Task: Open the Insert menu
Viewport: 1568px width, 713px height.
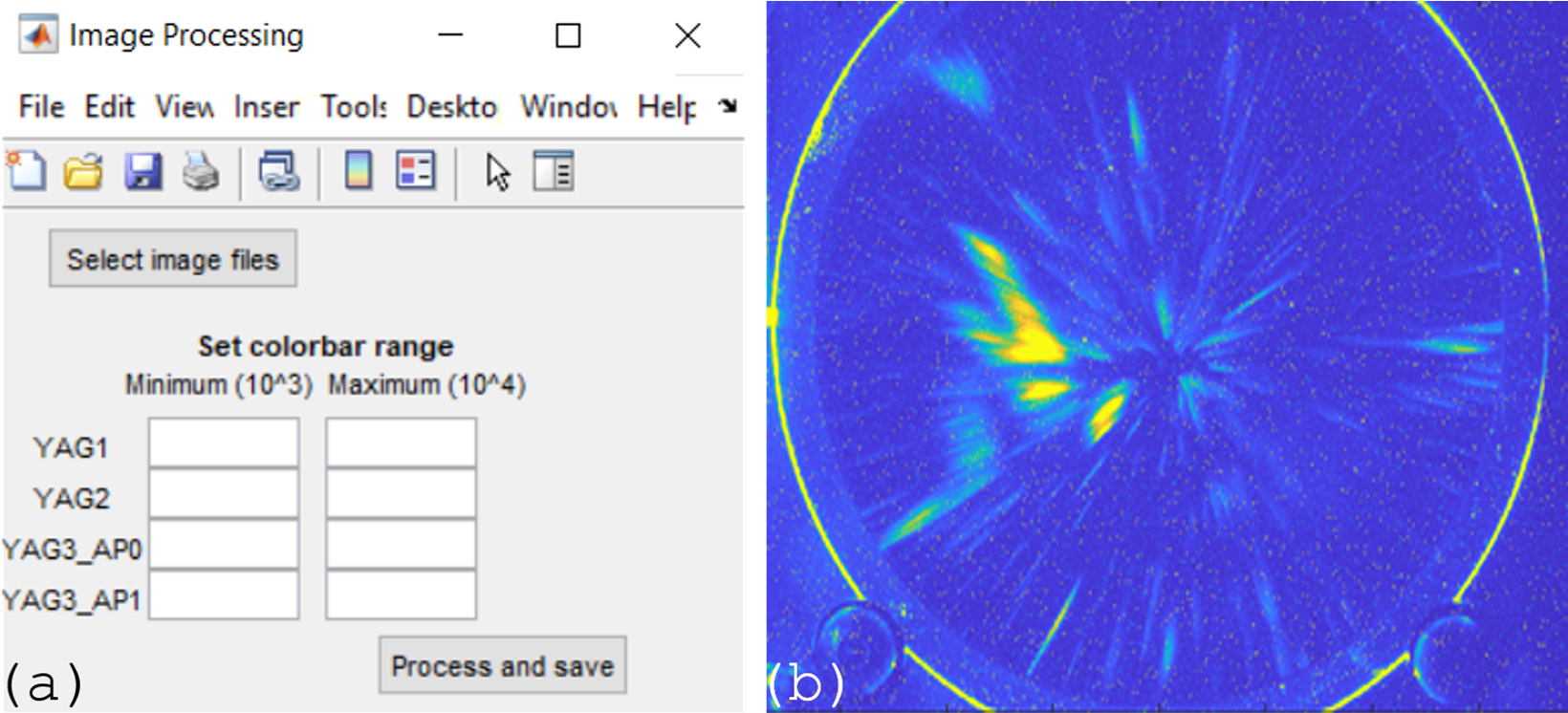Action: click(x=267, y=106)
